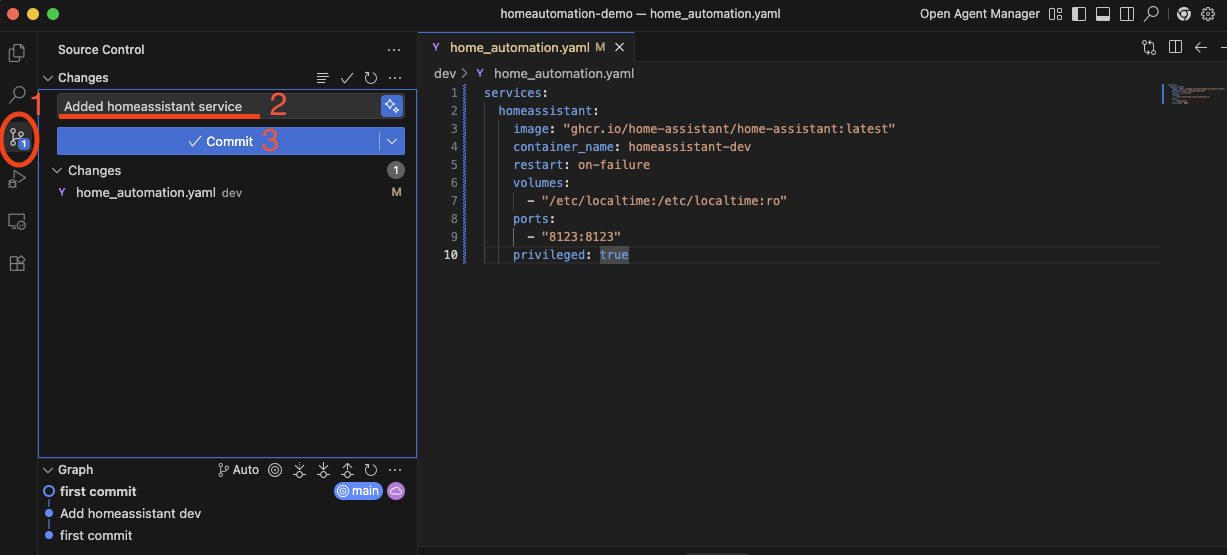This screenshot has width=1227, height=555.
Task: Open the Run and Debug view
Action: (17, 179)
